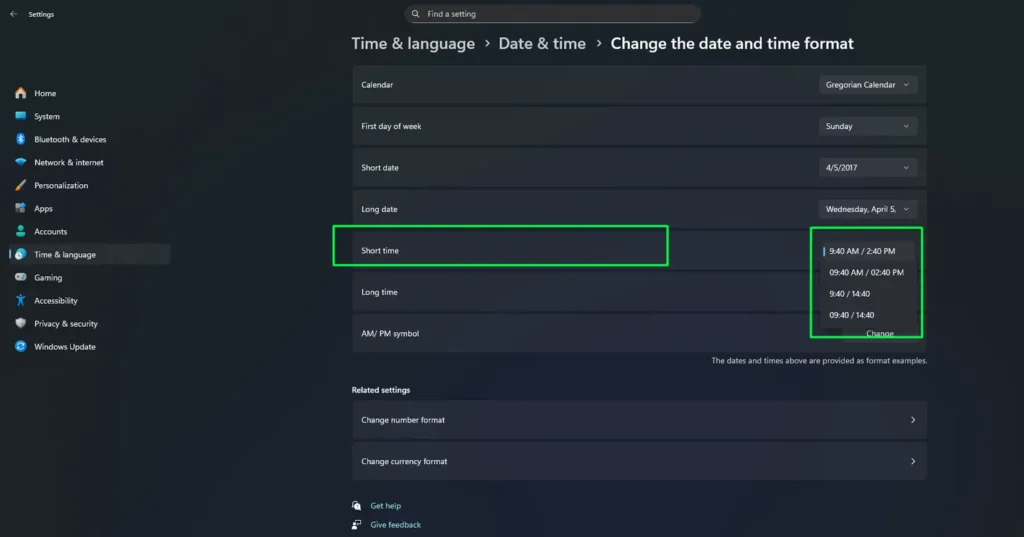The width and height of the screenshot is (1024, 537).
Task: Click the back arrow in Settings
Action: tap(14, 14)
